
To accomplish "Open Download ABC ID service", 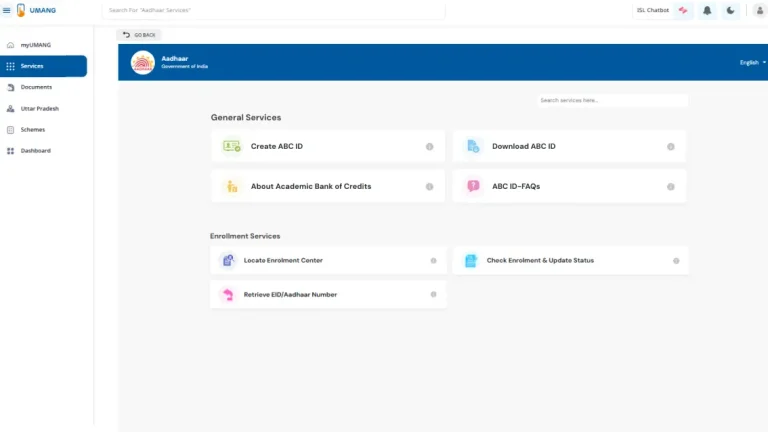I will [569, 146].
